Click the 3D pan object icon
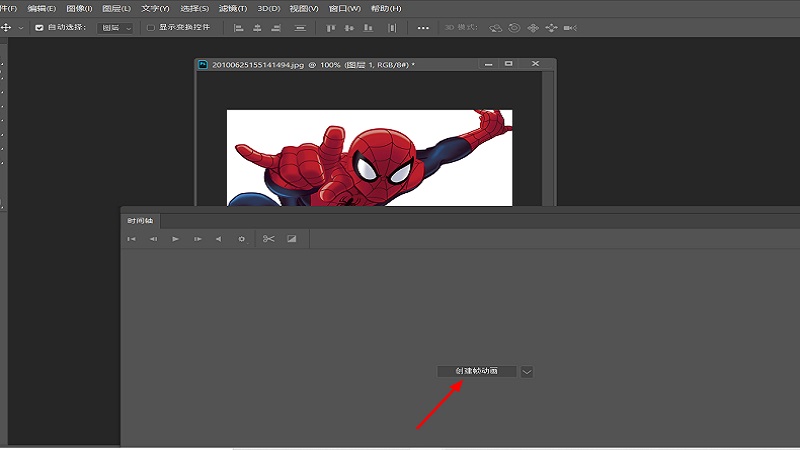800x450 pixels. [533, 28]
